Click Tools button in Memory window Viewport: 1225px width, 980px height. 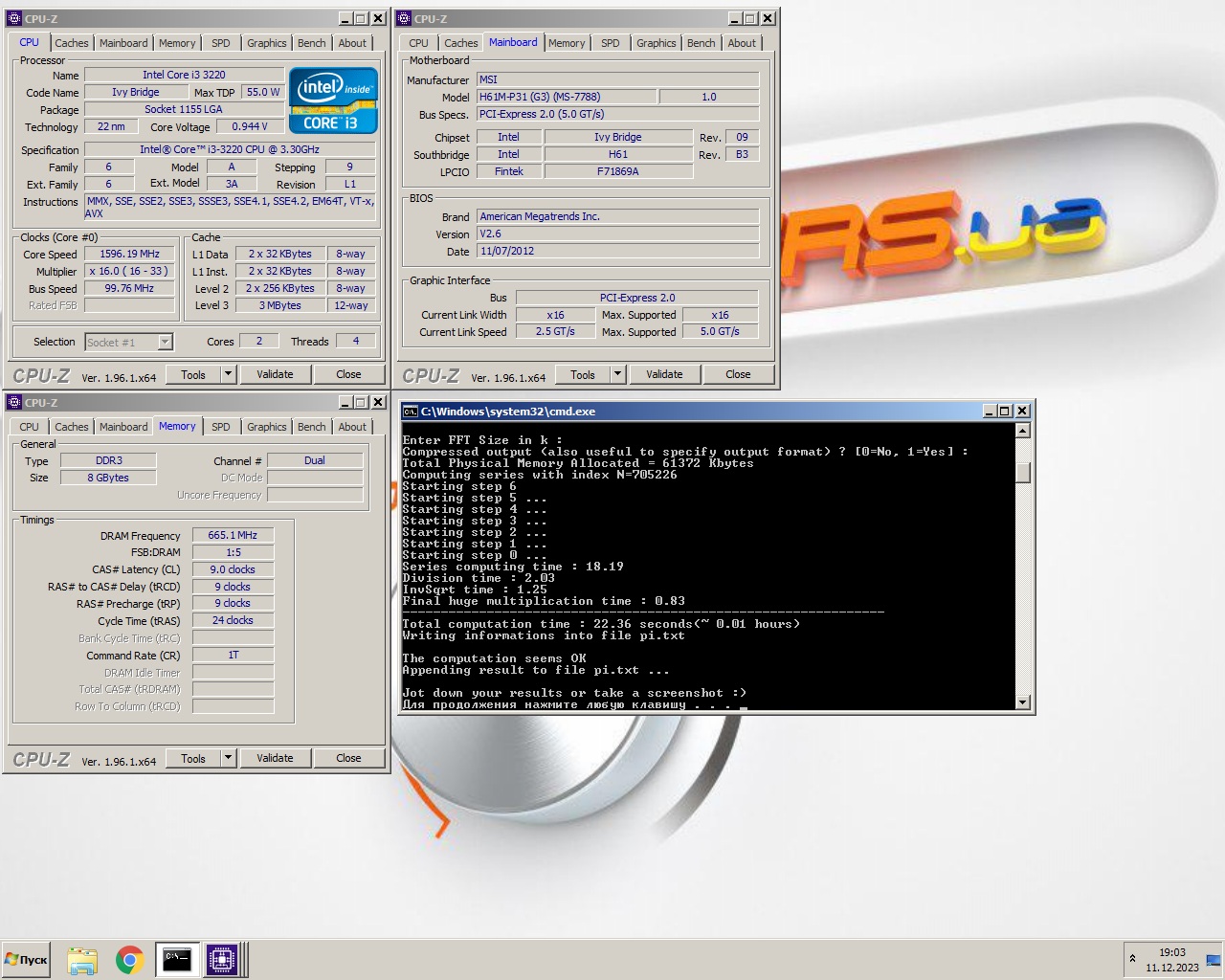[x=193, y=758]
